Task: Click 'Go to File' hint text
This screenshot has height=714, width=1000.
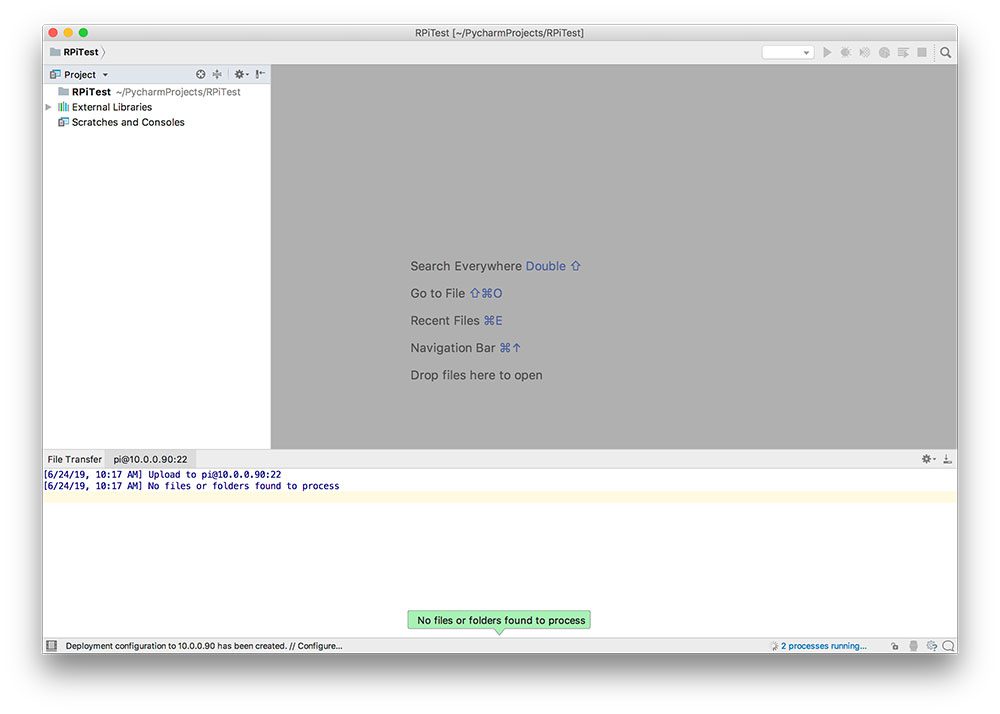Action: click(x=438, y=293)
